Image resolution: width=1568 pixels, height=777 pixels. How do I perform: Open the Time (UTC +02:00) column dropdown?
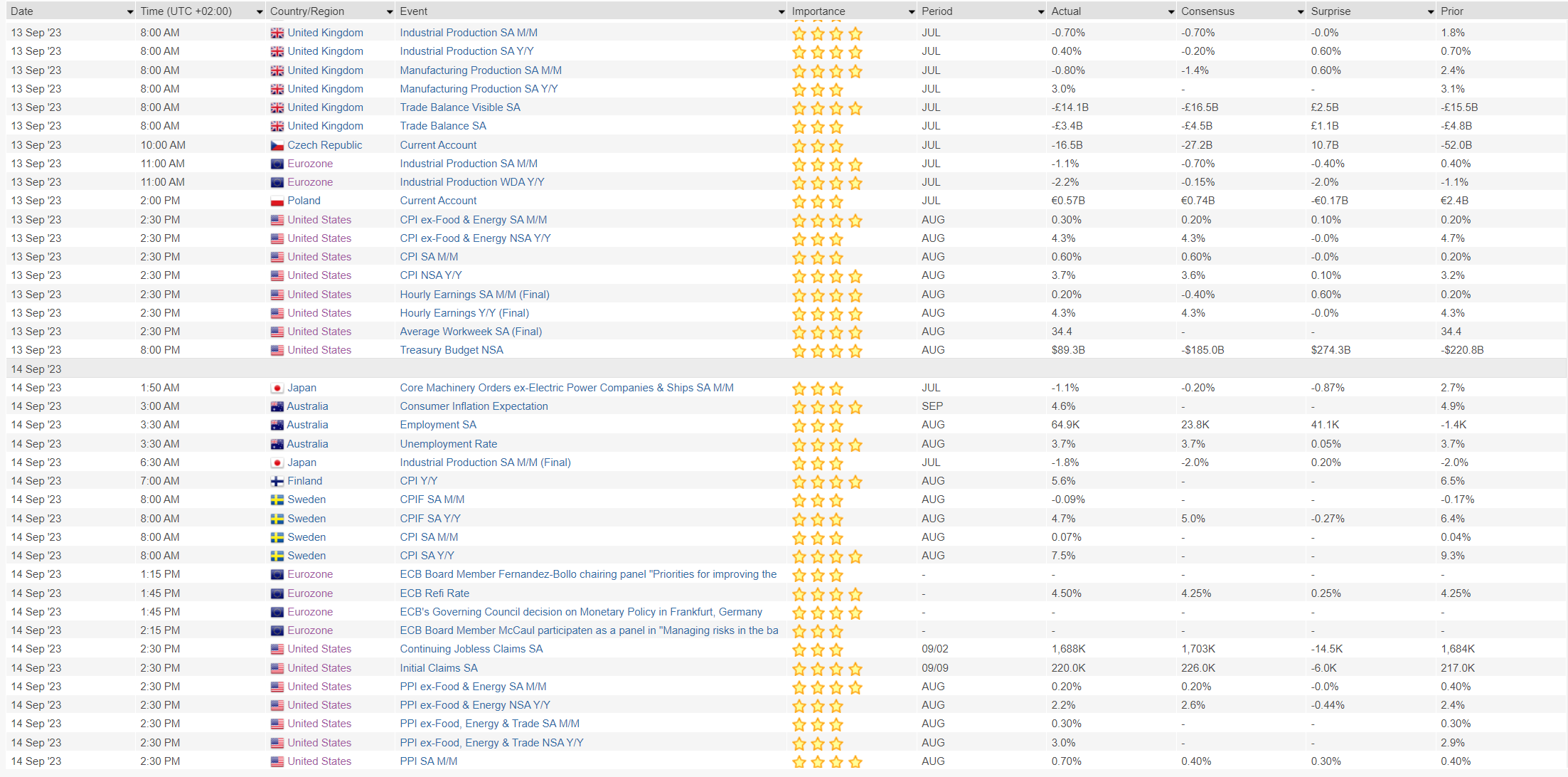coord(259,12)
